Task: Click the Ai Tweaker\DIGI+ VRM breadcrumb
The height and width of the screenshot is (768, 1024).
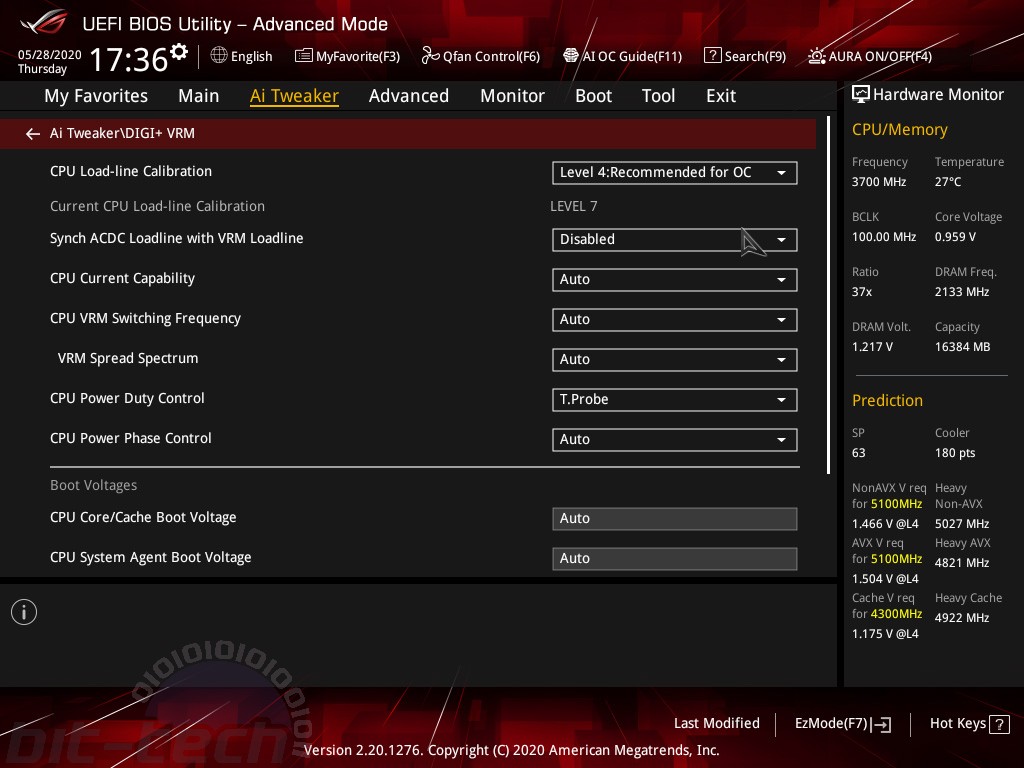Action: (x=122, y=133)
